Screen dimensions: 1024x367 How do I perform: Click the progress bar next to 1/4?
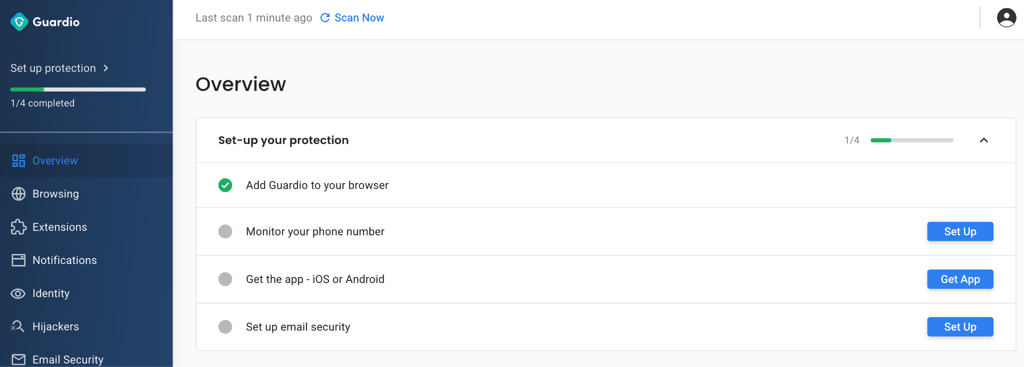click(x=912, y=140)
